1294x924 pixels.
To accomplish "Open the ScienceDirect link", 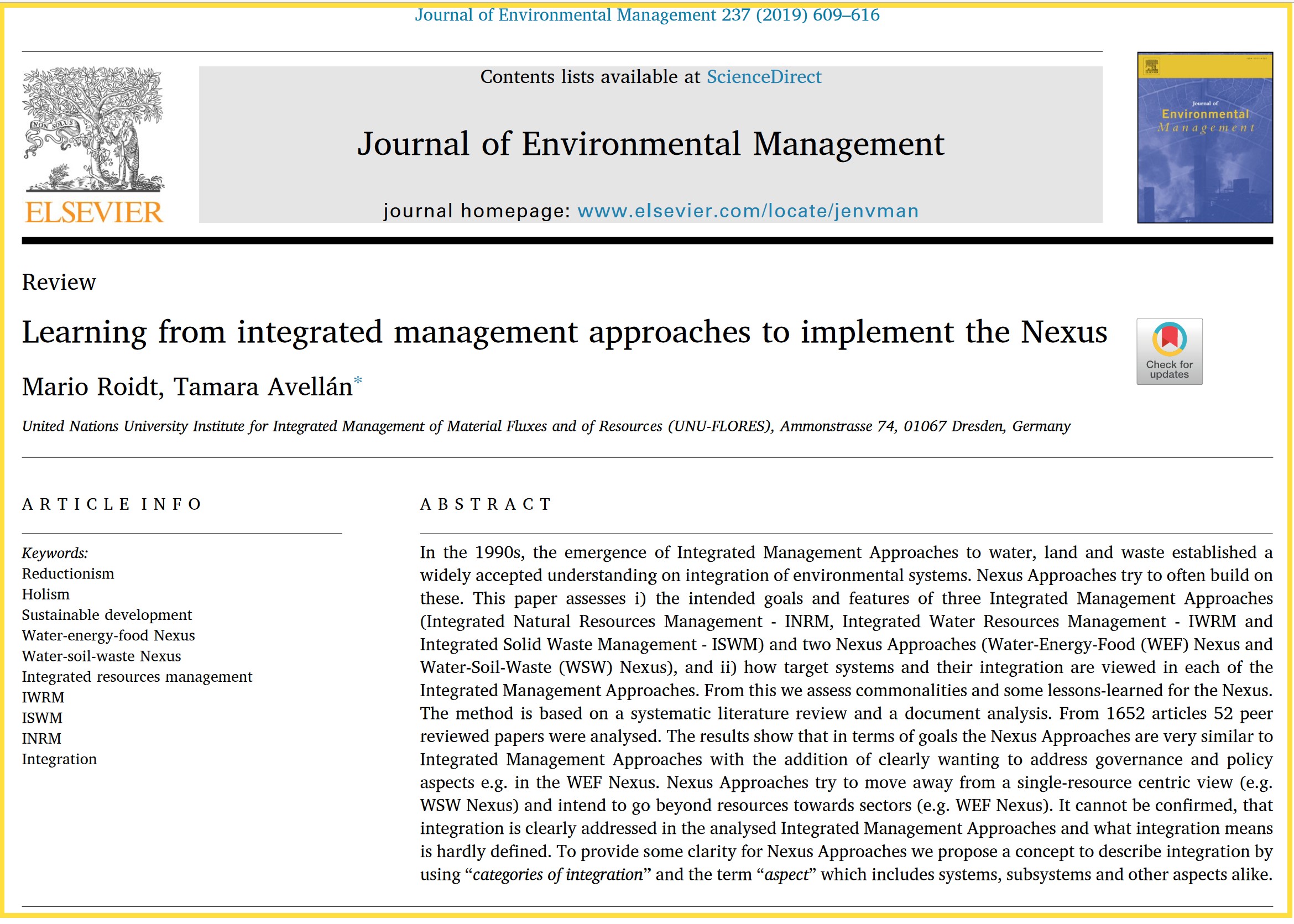I will [x=763, y=77].
